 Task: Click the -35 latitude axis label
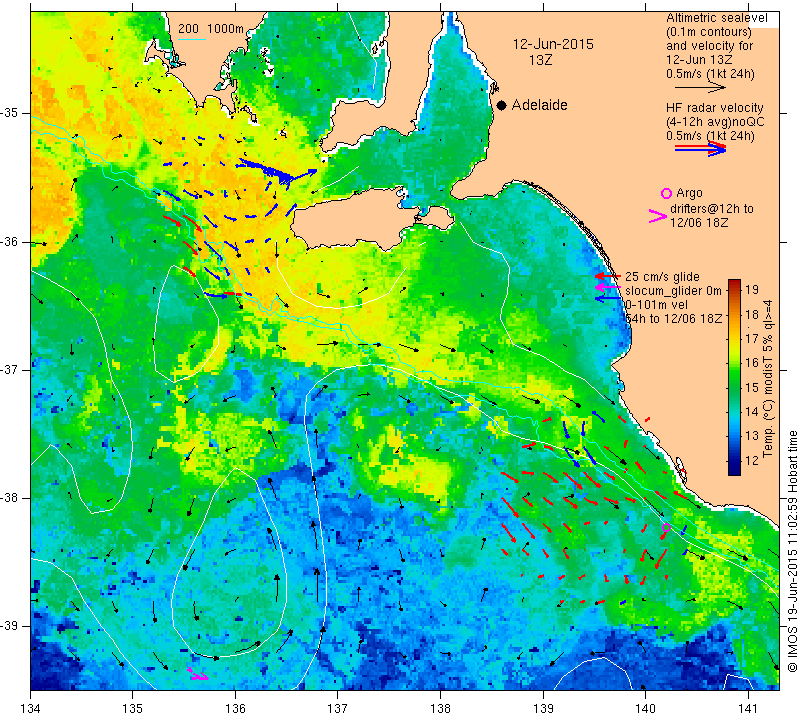(x=10, y=113)
